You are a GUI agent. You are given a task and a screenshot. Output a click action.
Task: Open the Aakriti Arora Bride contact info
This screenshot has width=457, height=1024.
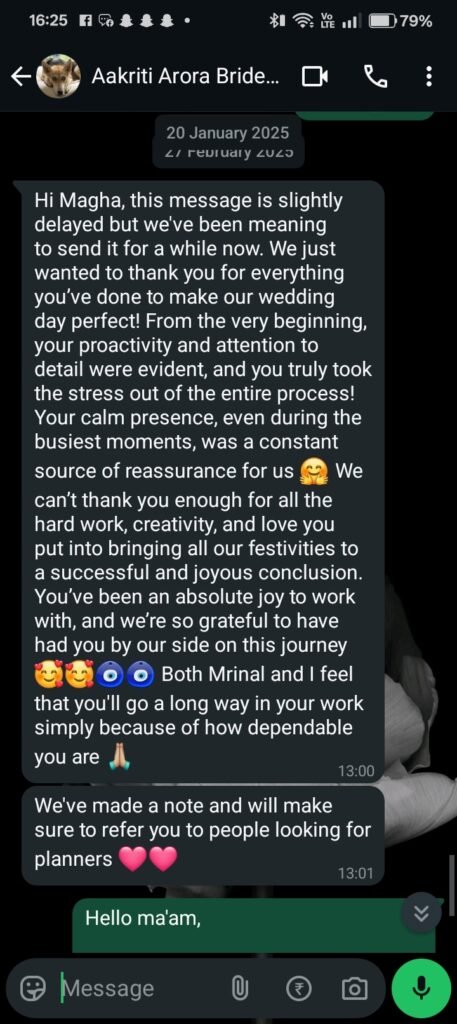[185, 76]
